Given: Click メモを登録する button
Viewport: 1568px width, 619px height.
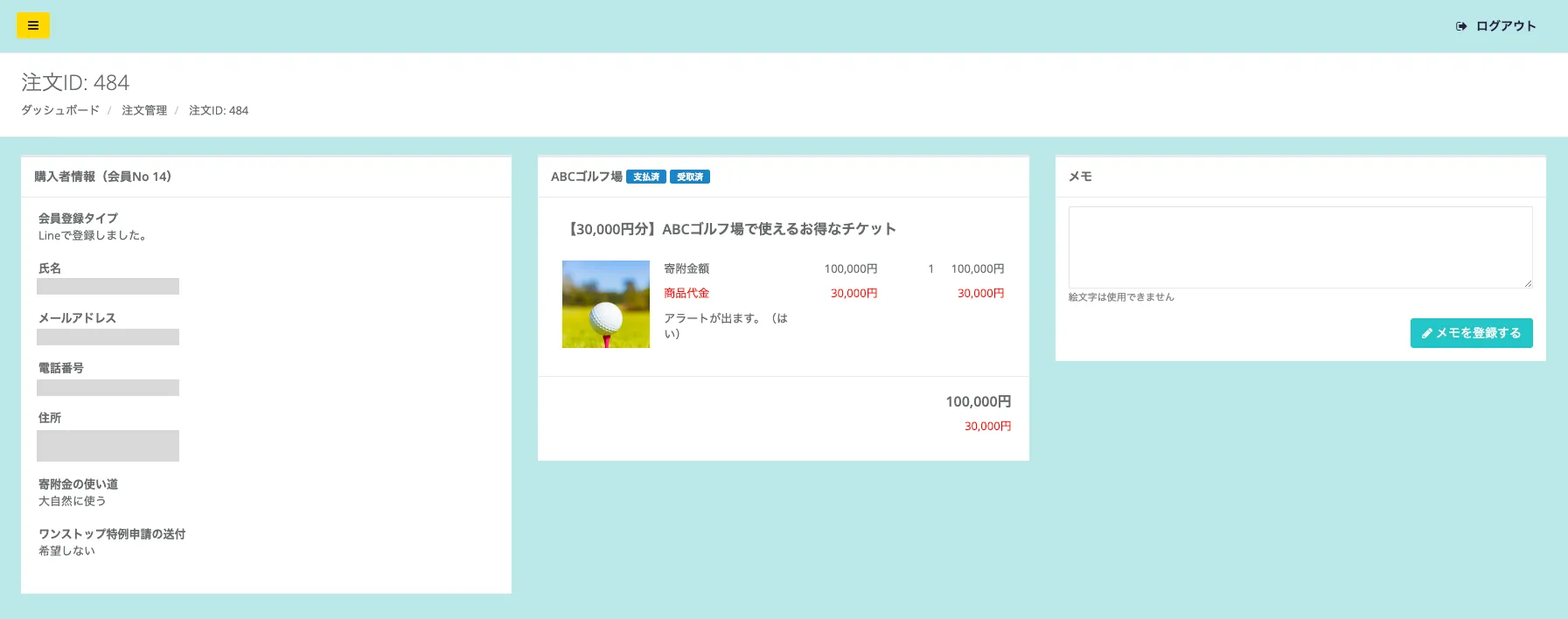Looking at the screenshot, I should pos(1471,333).
